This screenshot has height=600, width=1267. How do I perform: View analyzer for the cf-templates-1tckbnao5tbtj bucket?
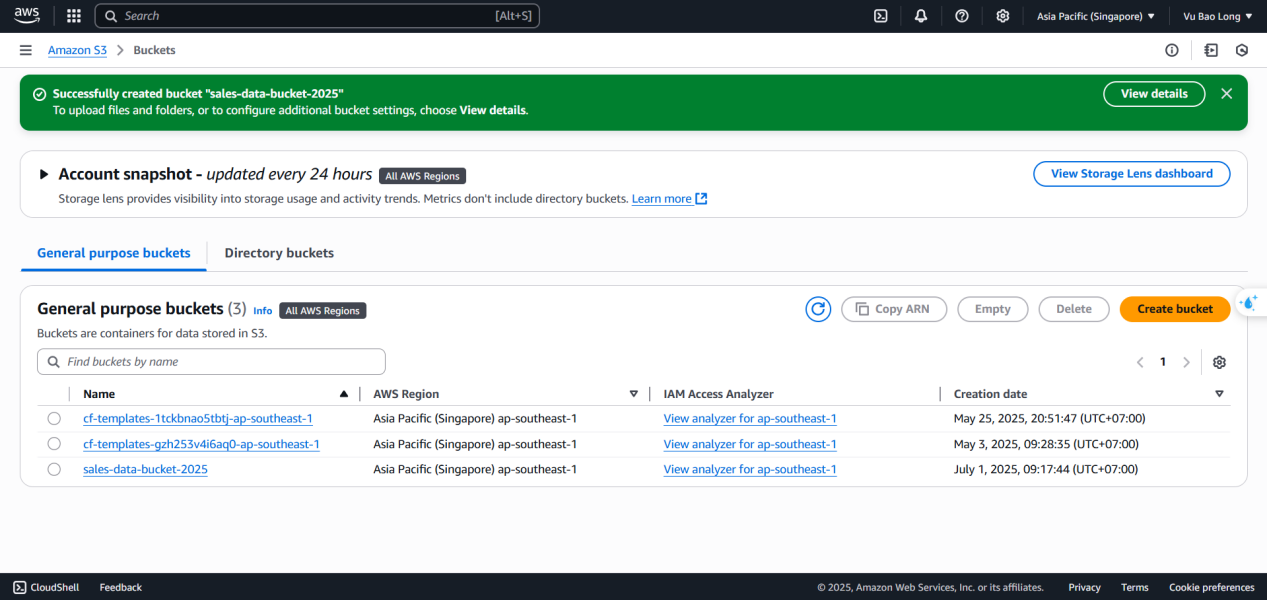tap(750, 419)
